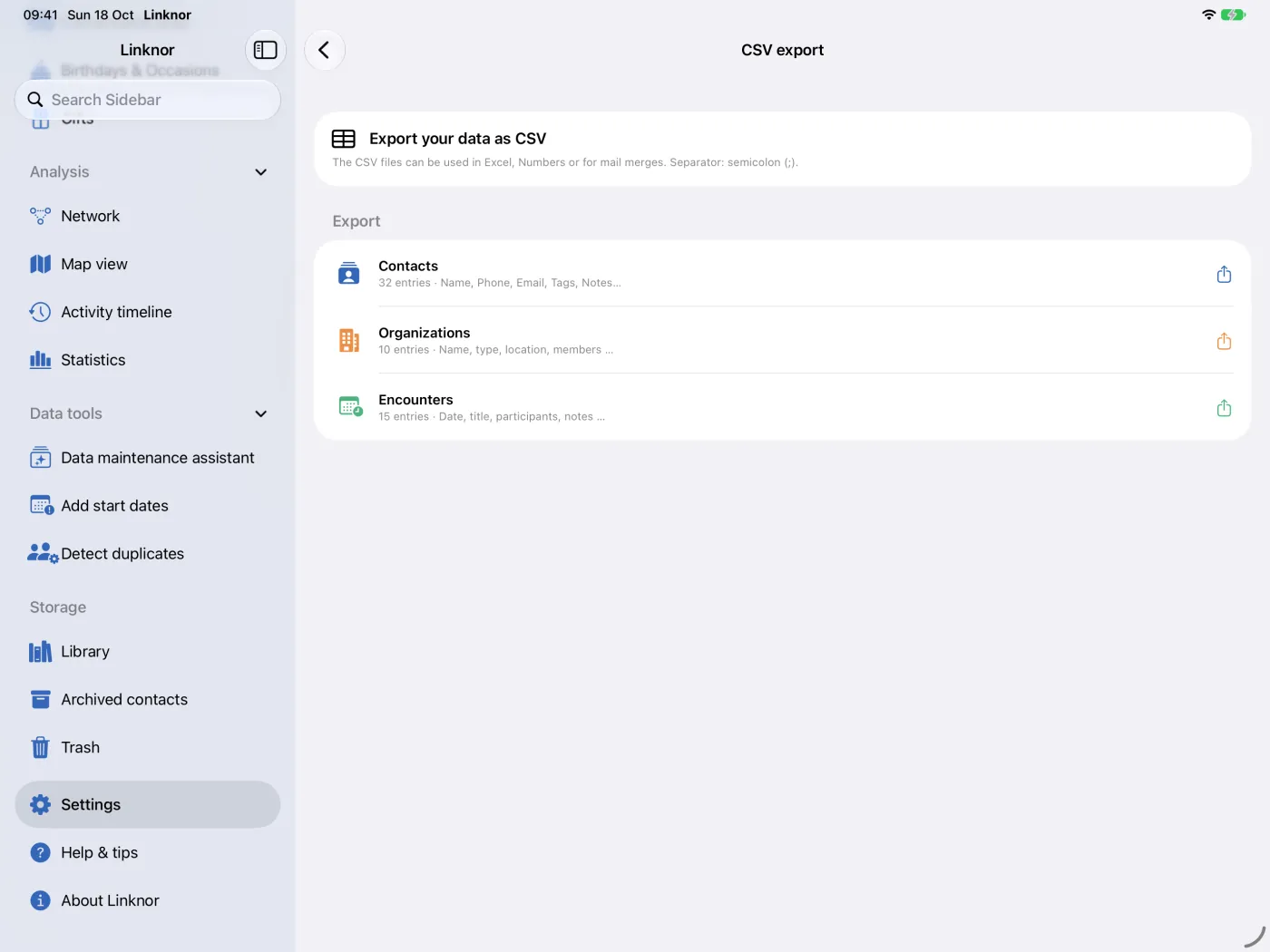
Task: Share the Contacts CSV export
Action: [1224, 274]
